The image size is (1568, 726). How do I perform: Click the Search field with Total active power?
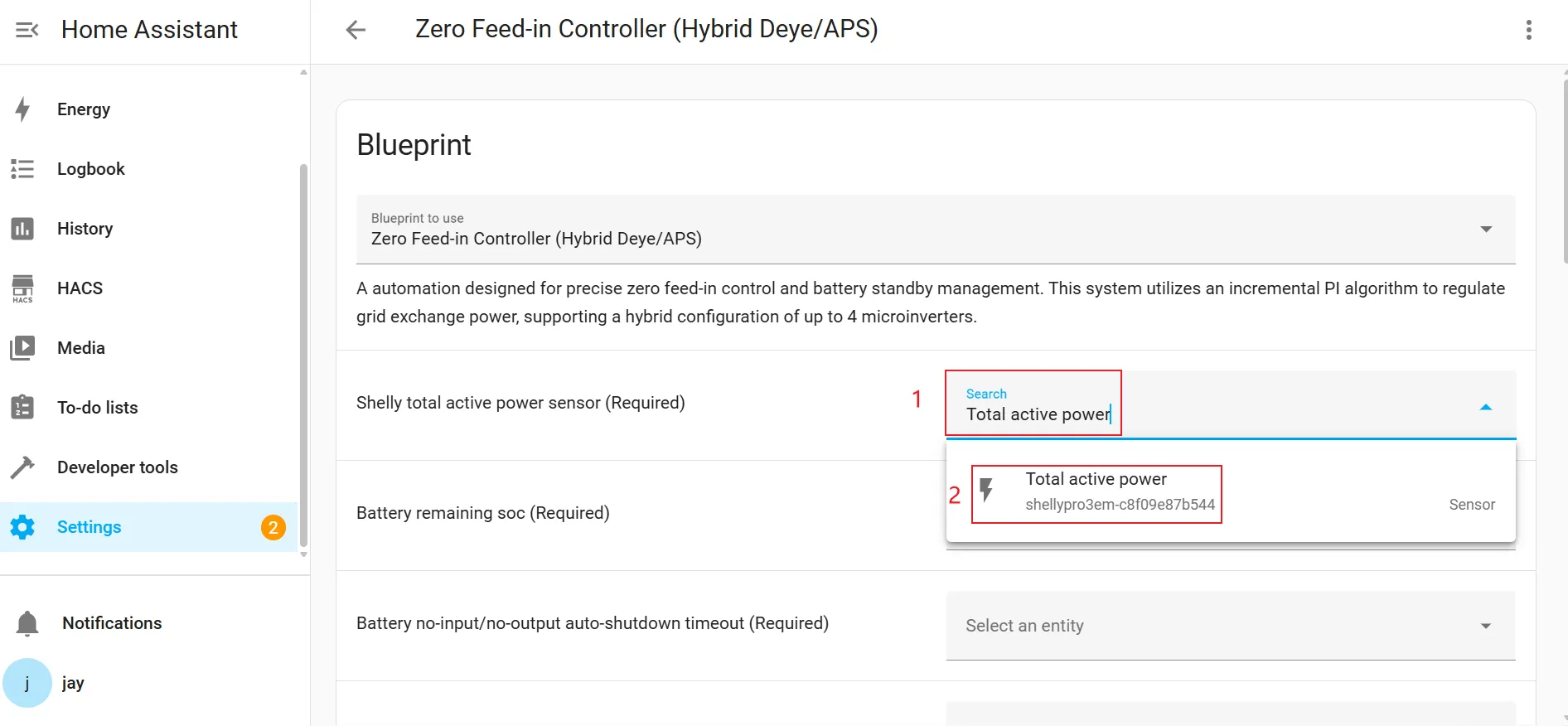point(1036,414)
